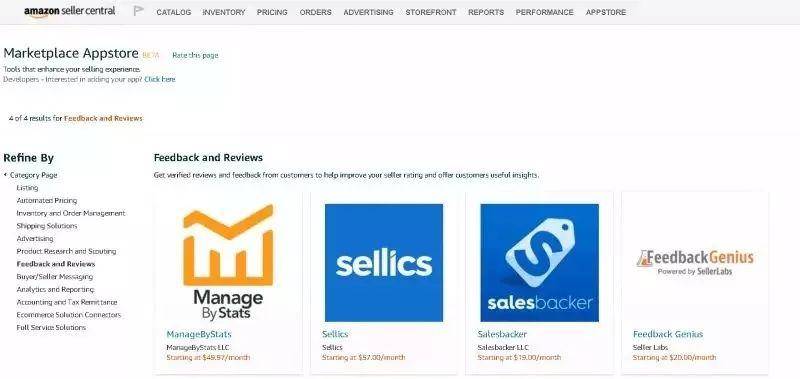Open the Salesbacker title link

(502, 334)
